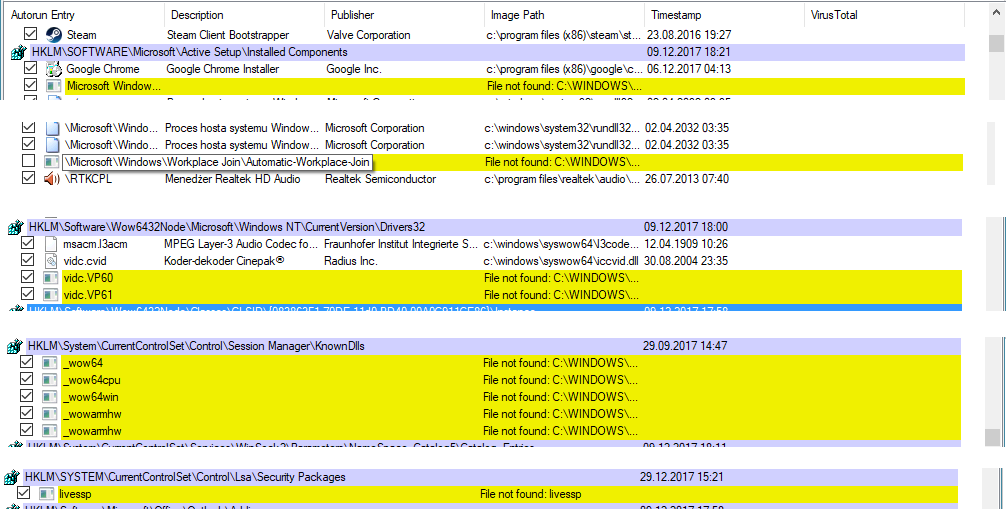Click the registry icon beside the Active Setup Installed Components key
This screenshot has width=1006, height=509.
pyautogui.click(x=19, y=53)
